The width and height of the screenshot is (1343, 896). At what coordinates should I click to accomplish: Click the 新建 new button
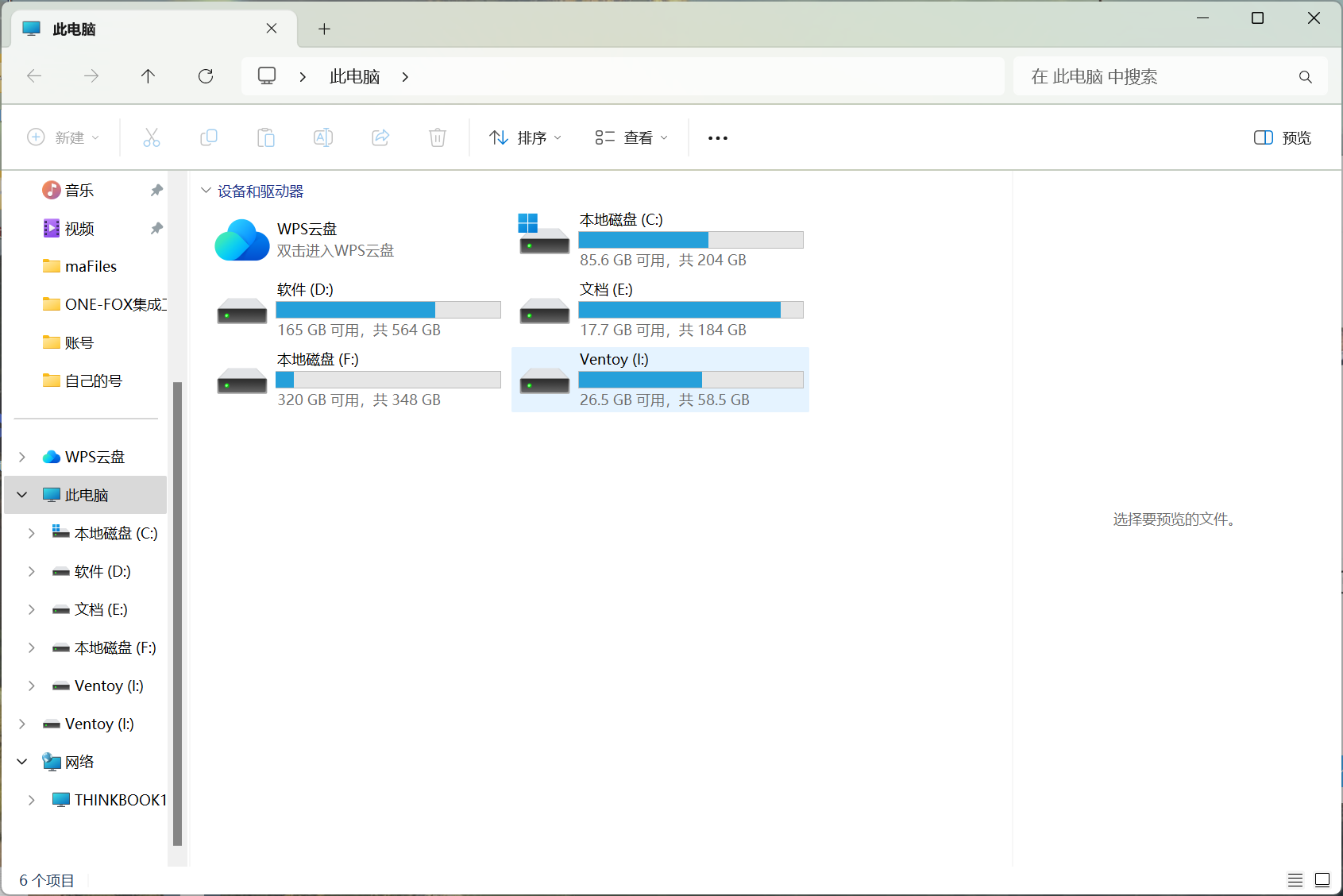point(63,138)
